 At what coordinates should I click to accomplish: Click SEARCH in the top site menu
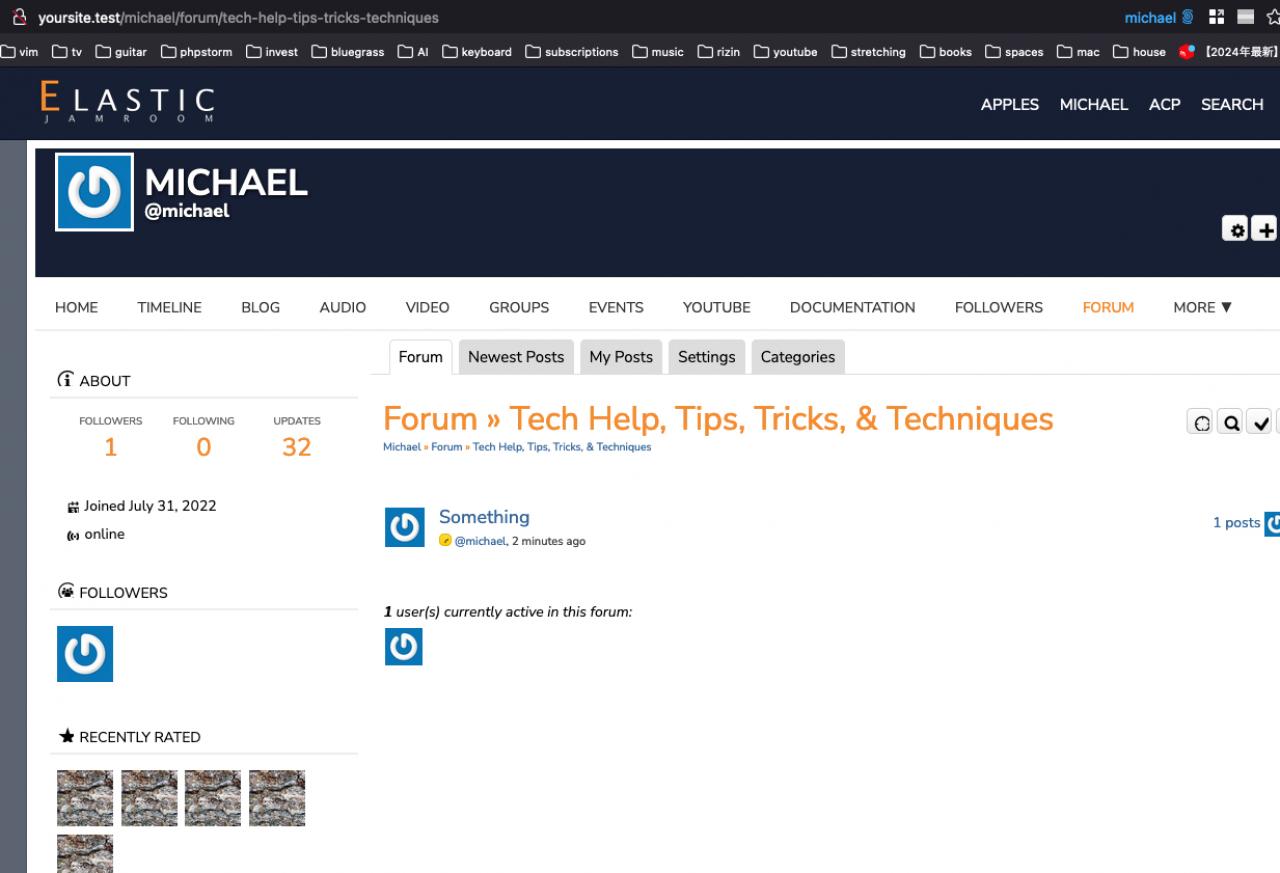1232,104
